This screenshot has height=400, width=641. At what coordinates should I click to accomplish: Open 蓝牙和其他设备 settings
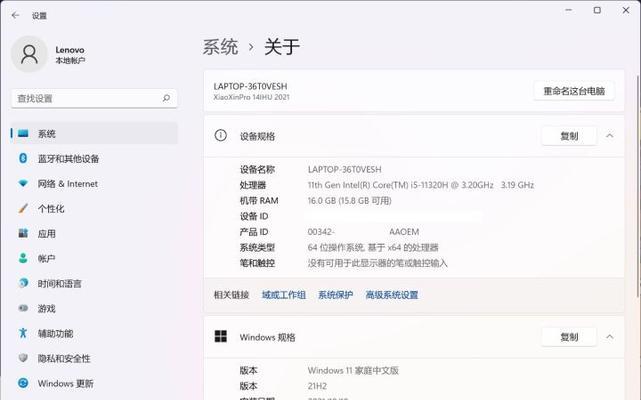94,158
